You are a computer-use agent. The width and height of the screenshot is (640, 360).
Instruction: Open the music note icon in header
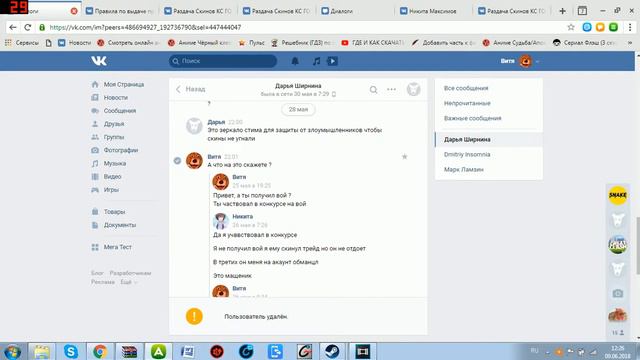(316, 61)
